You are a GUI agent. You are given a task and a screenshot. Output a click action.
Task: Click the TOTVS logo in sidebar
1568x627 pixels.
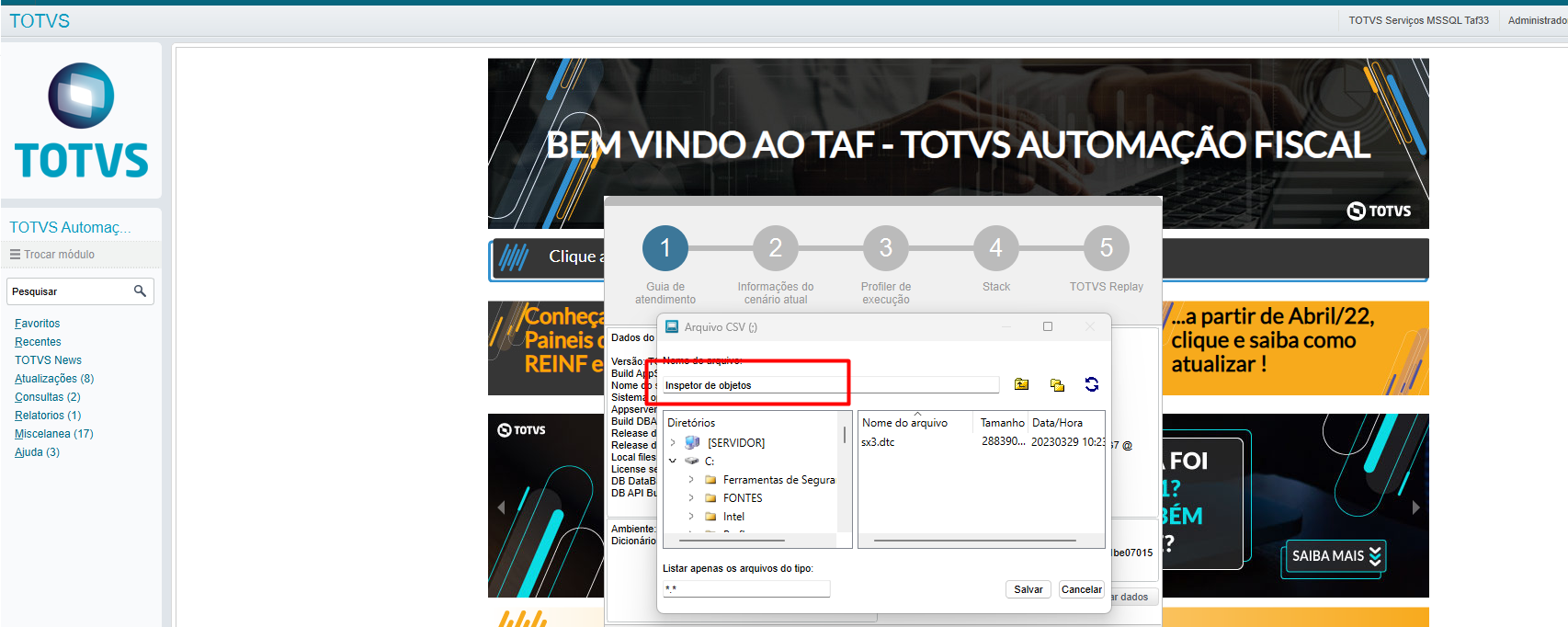[81, 120]
